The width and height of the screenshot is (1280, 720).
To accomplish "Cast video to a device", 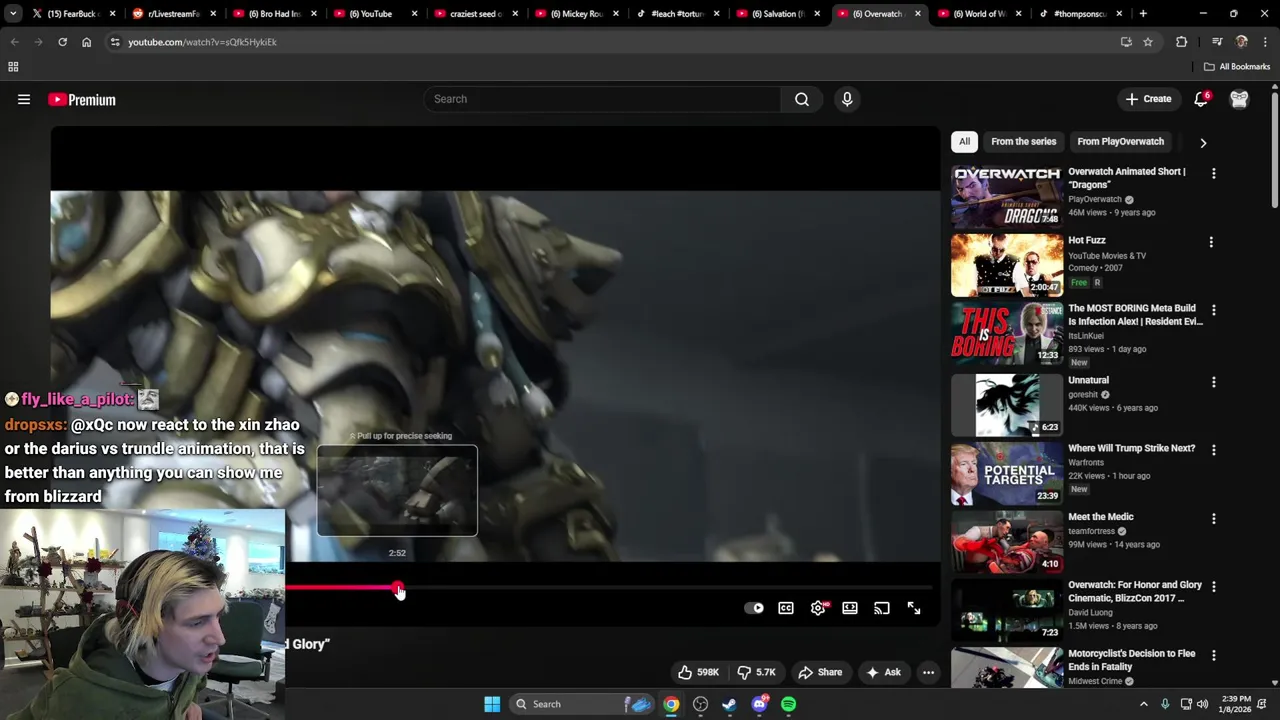I will click(882, 608).
